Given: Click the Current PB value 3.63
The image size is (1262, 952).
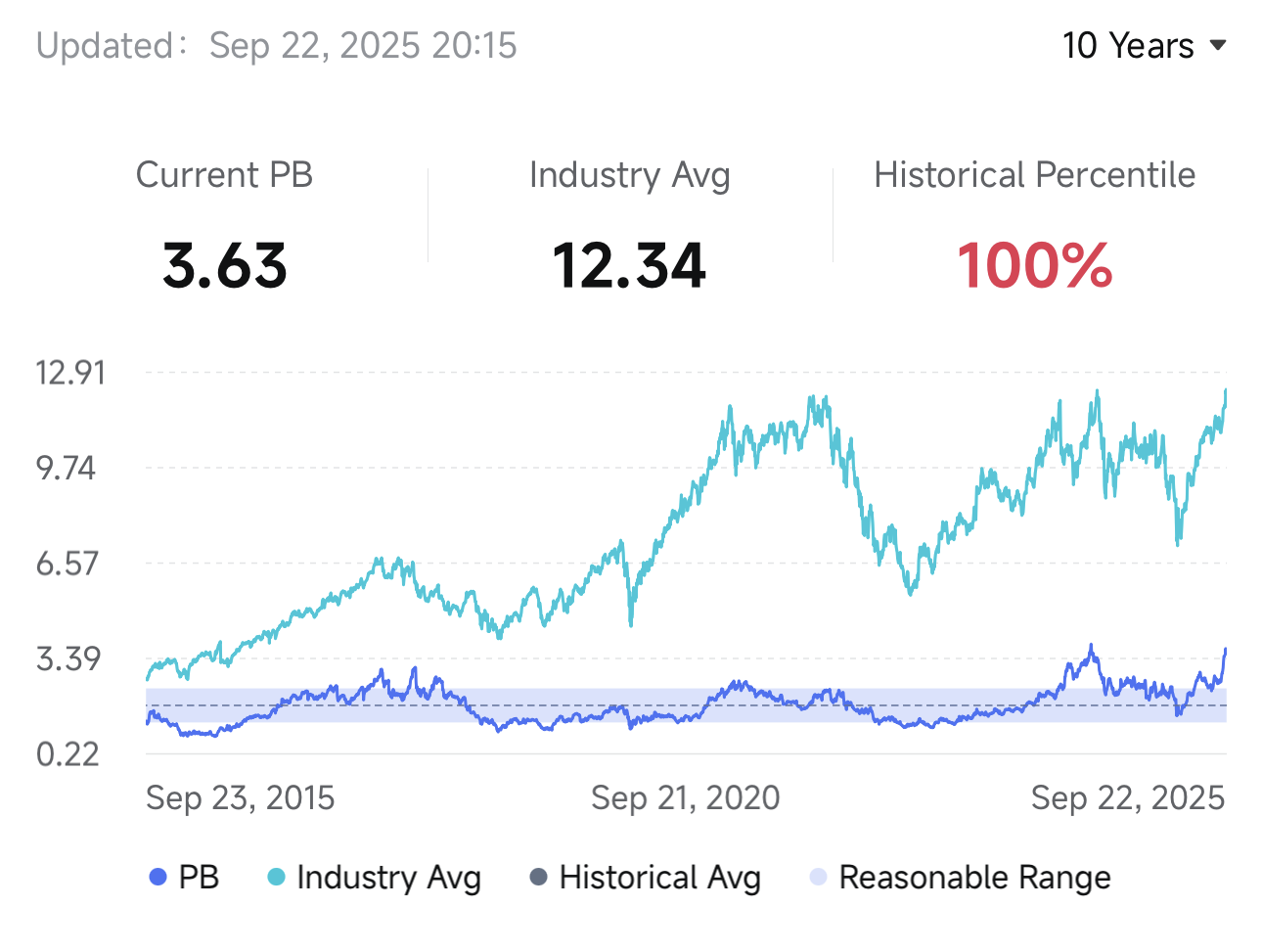Looking at the screenshot, I should click(225, 265).
